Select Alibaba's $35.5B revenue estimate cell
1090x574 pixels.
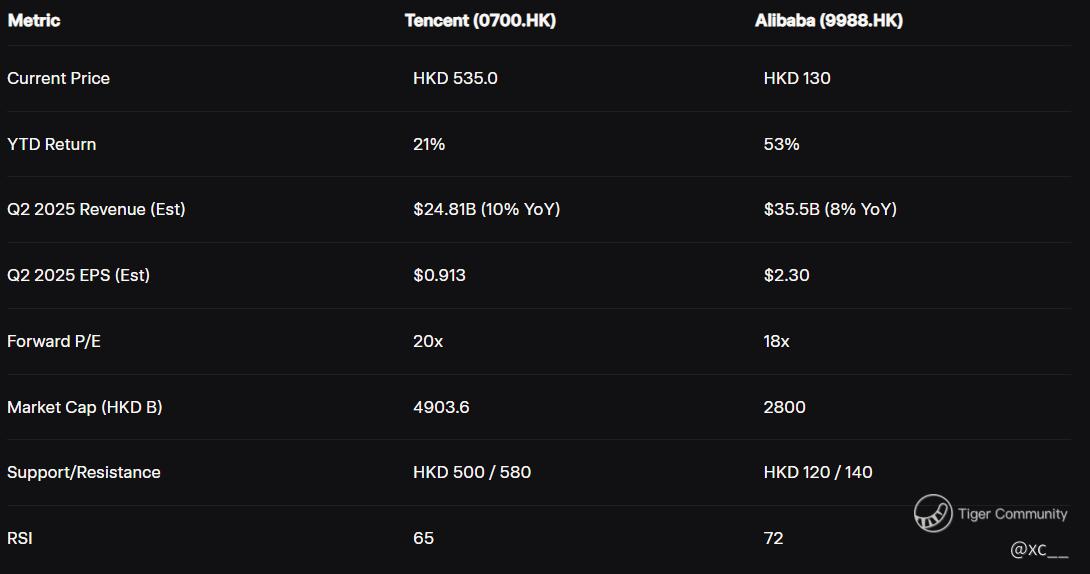(x=830, y=209)
